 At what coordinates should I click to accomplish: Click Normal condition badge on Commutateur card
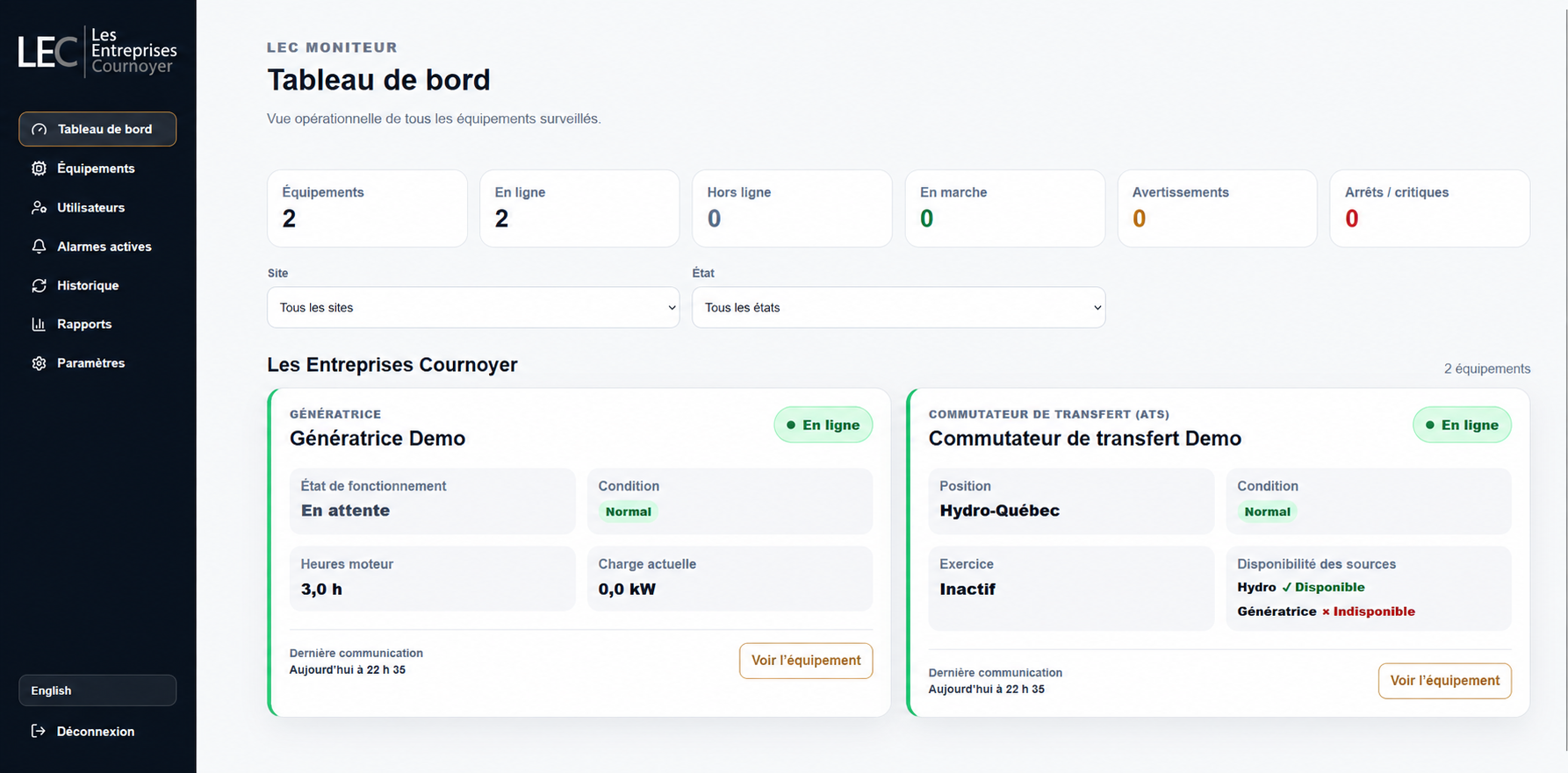pyautogui.click(x=1268, y=512)
